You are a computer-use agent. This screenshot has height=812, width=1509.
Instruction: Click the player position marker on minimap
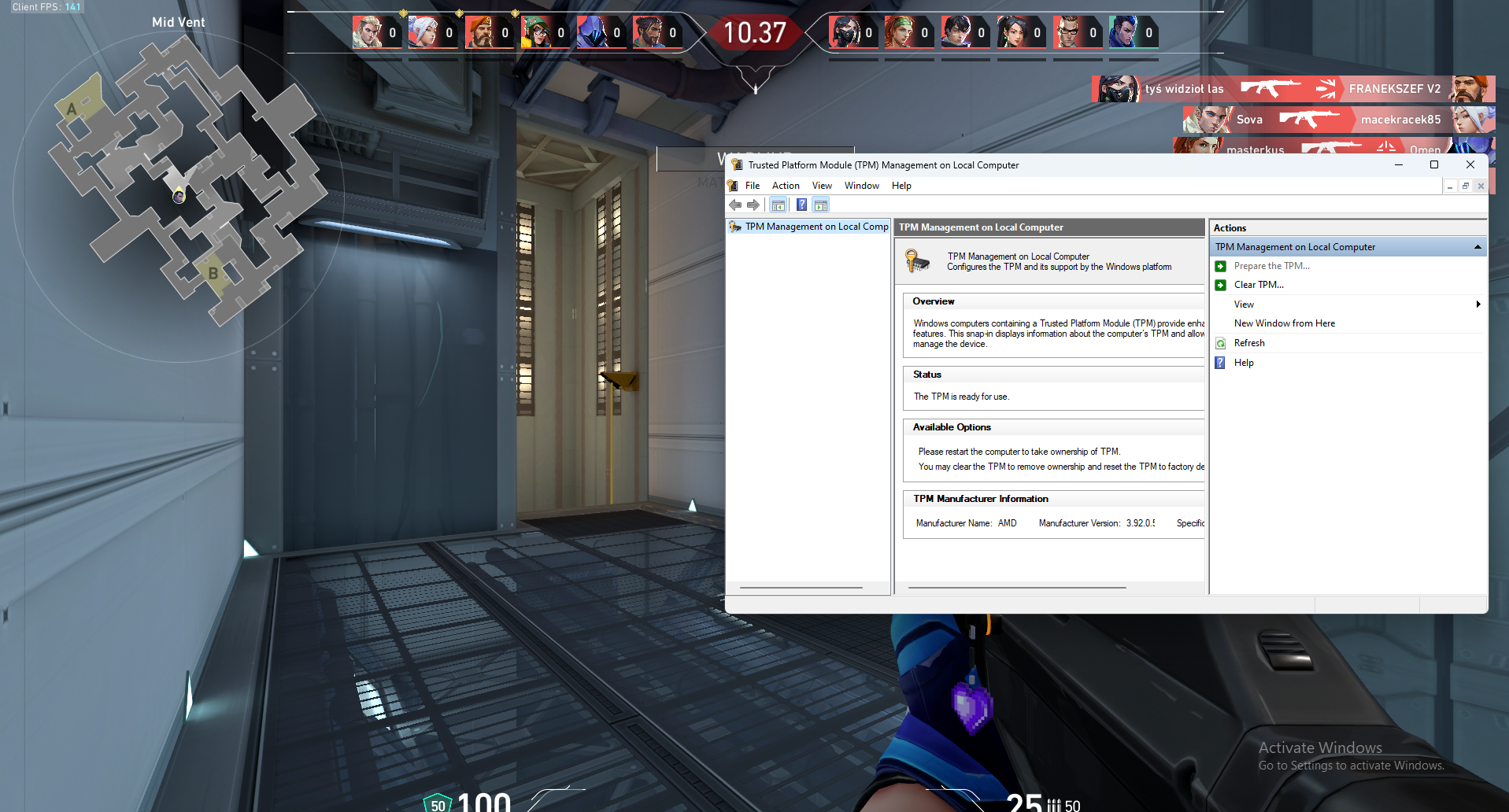[x=179, y=195]
